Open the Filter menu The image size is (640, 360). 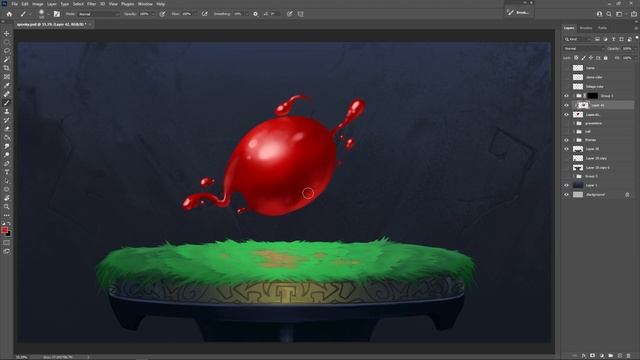point(91,4)
